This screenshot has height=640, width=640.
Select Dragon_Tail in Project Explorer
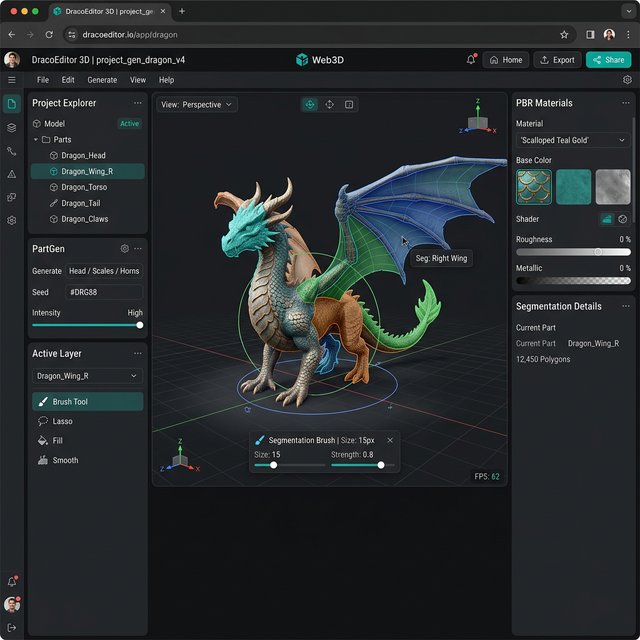(x=88, y=203)
